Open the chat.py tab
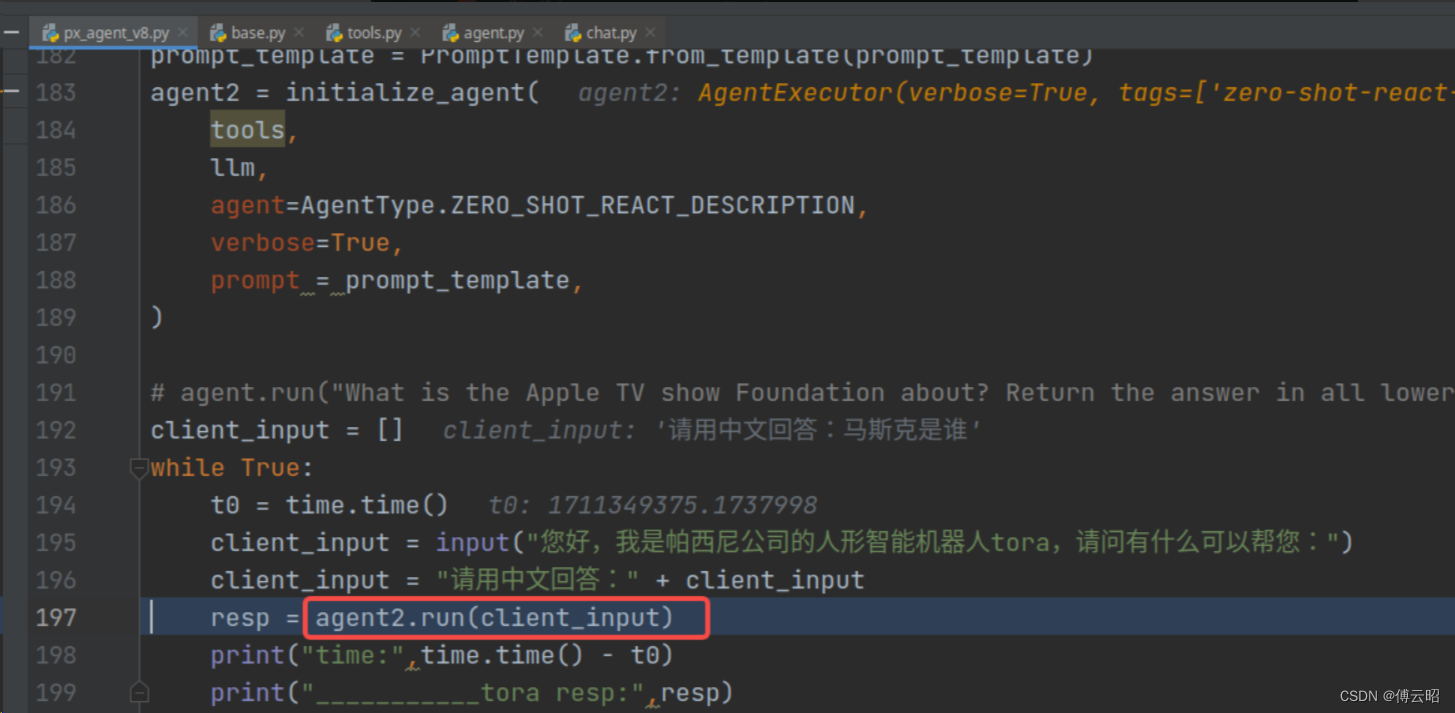 coord(611,33)
